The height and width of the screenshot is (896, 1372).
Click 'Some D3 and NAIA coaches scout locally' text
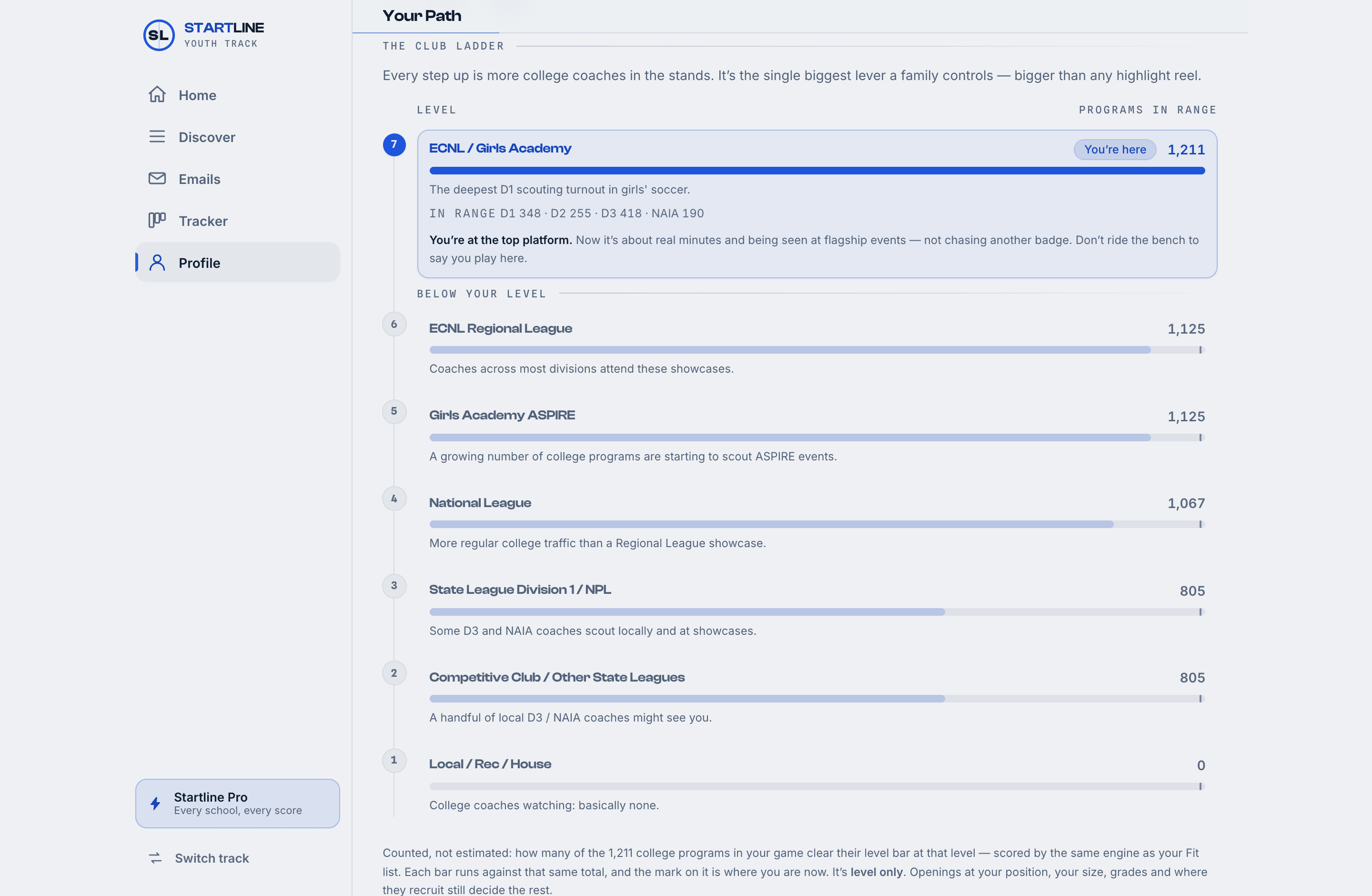(x=593, y=631)
